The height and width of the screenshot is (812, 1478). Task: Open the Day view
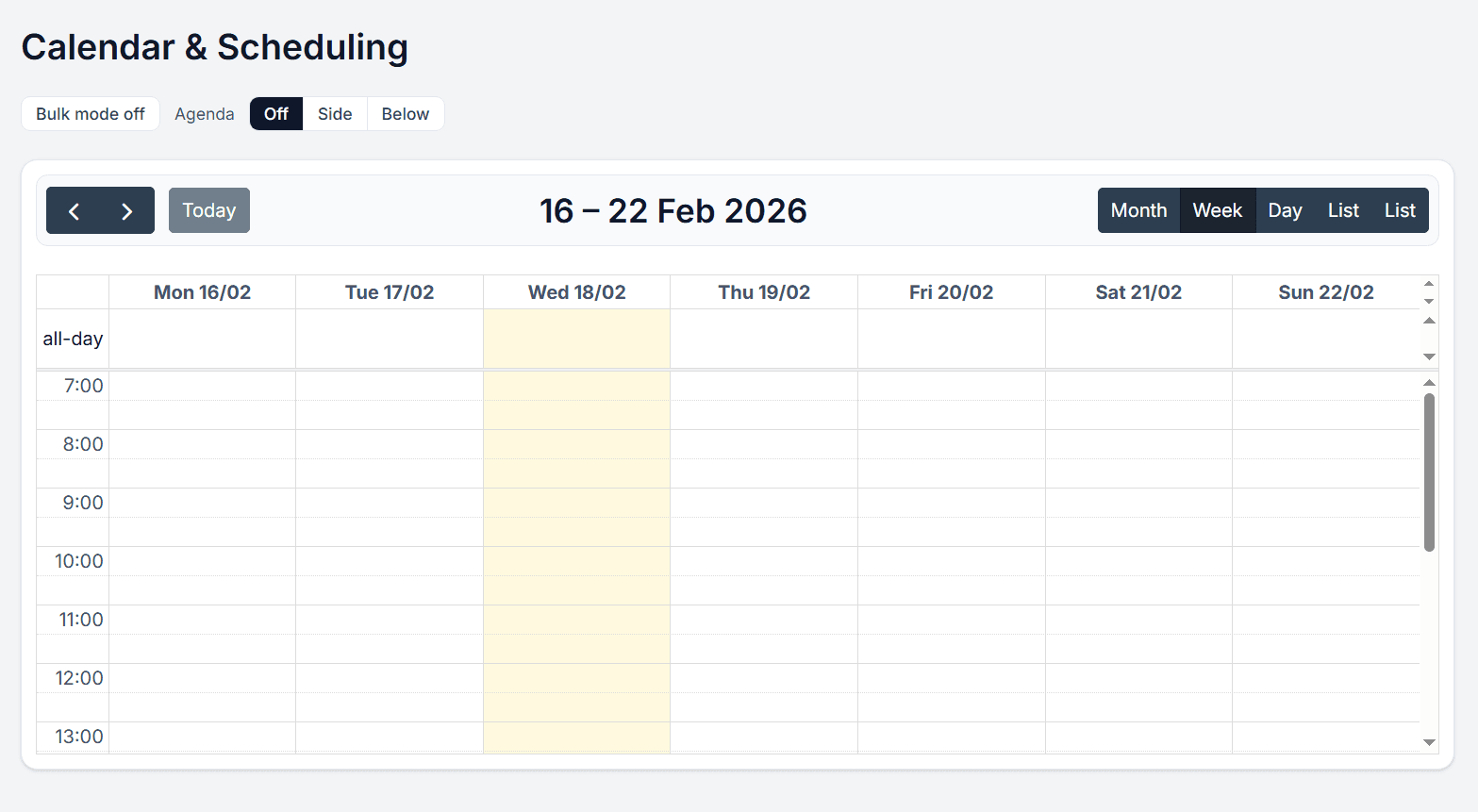1285,210
